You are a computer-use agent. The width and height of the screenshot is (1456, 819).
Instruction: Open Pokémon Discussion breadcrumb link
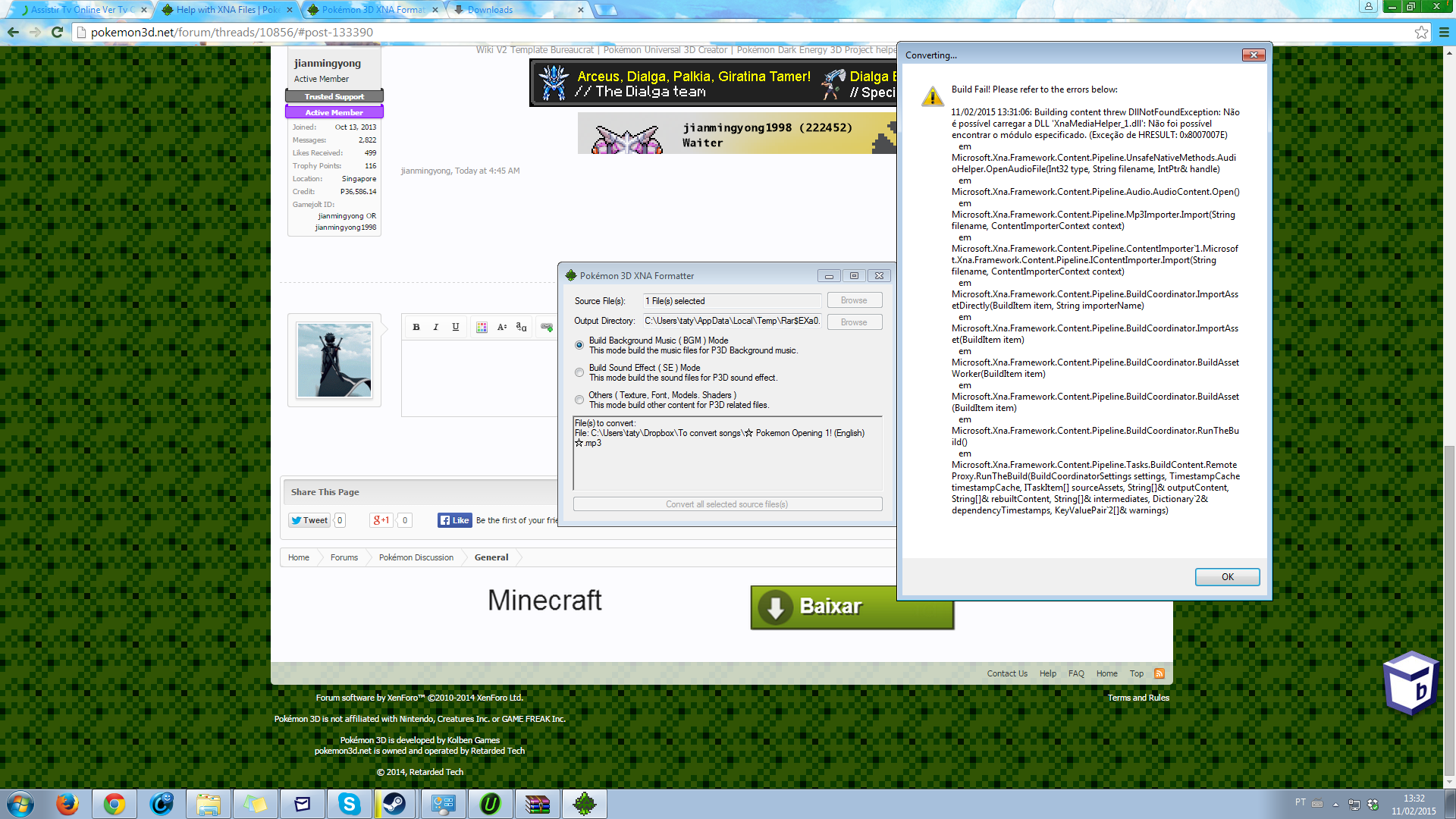(416, 557)
